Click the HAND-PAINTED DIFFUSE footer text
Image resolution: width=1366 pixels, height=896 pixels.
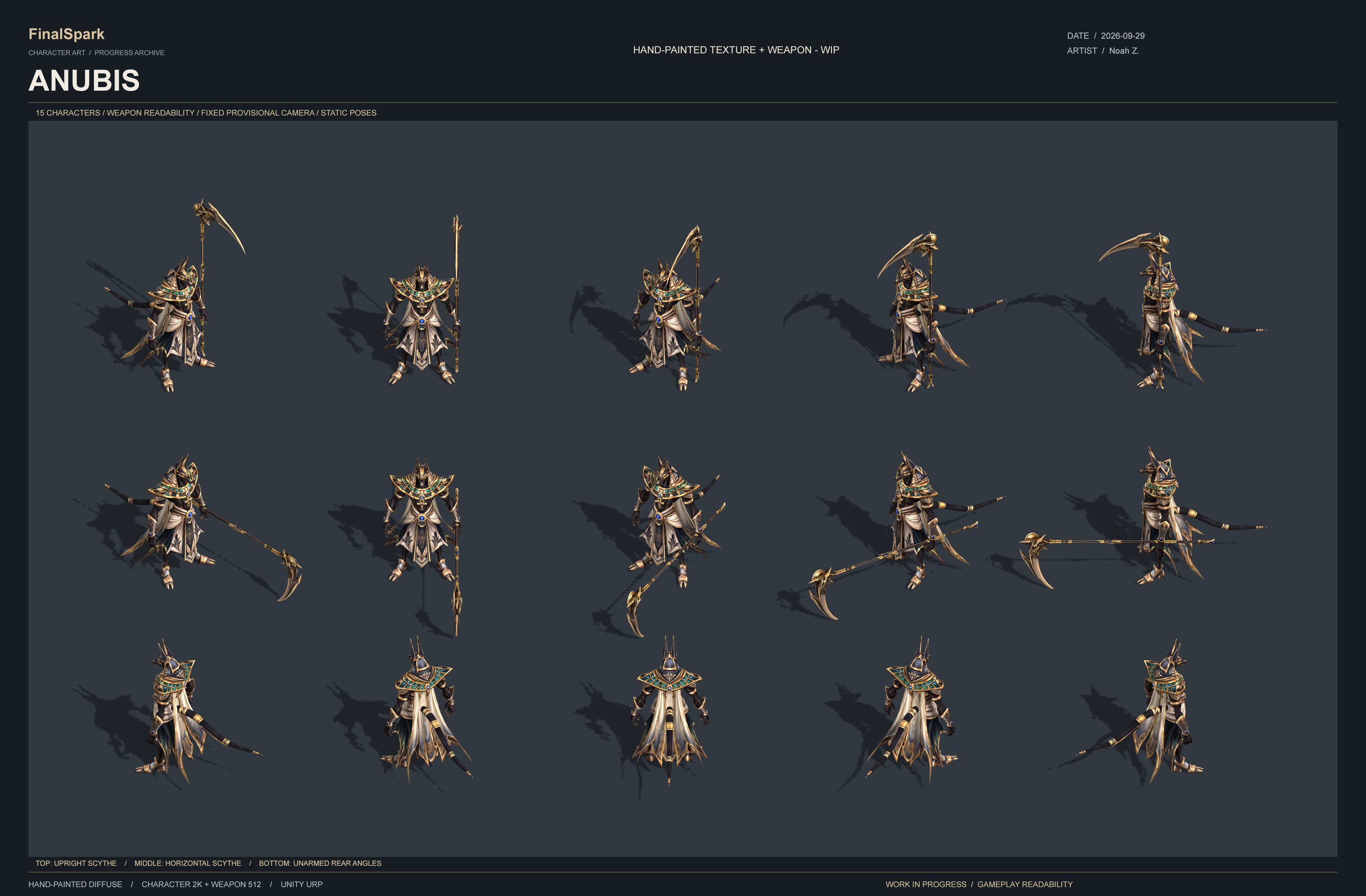click(x=75, y=885)
